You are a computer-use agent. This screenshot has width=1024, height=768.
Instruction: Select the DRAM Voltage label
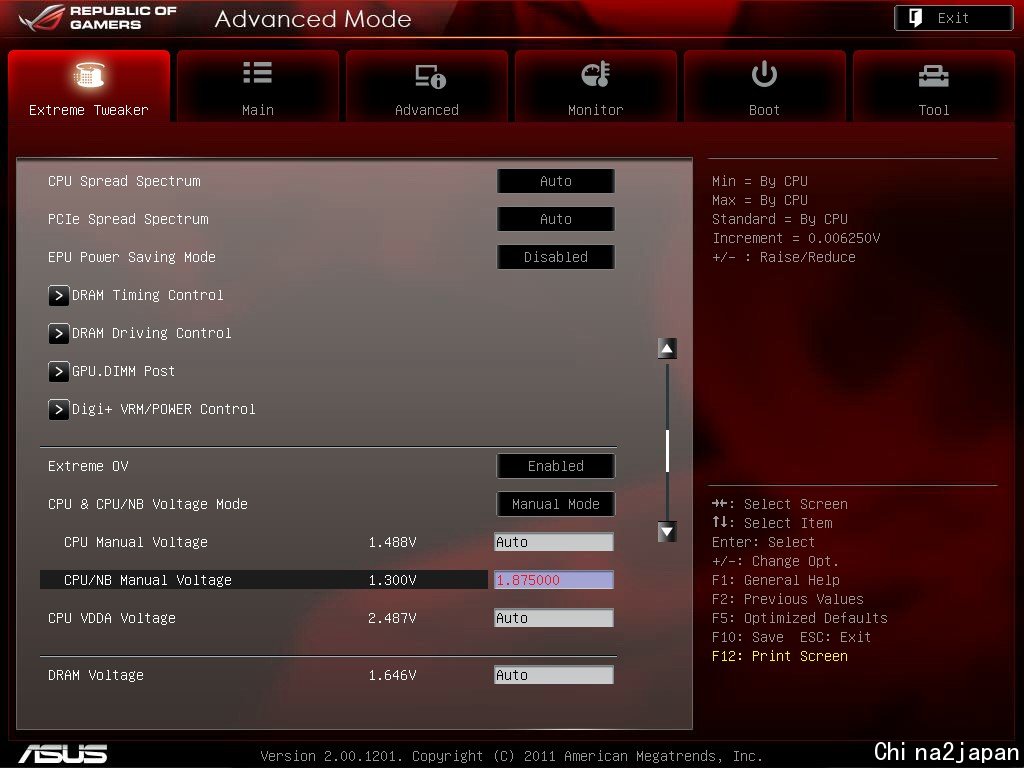tap(96, 675)
